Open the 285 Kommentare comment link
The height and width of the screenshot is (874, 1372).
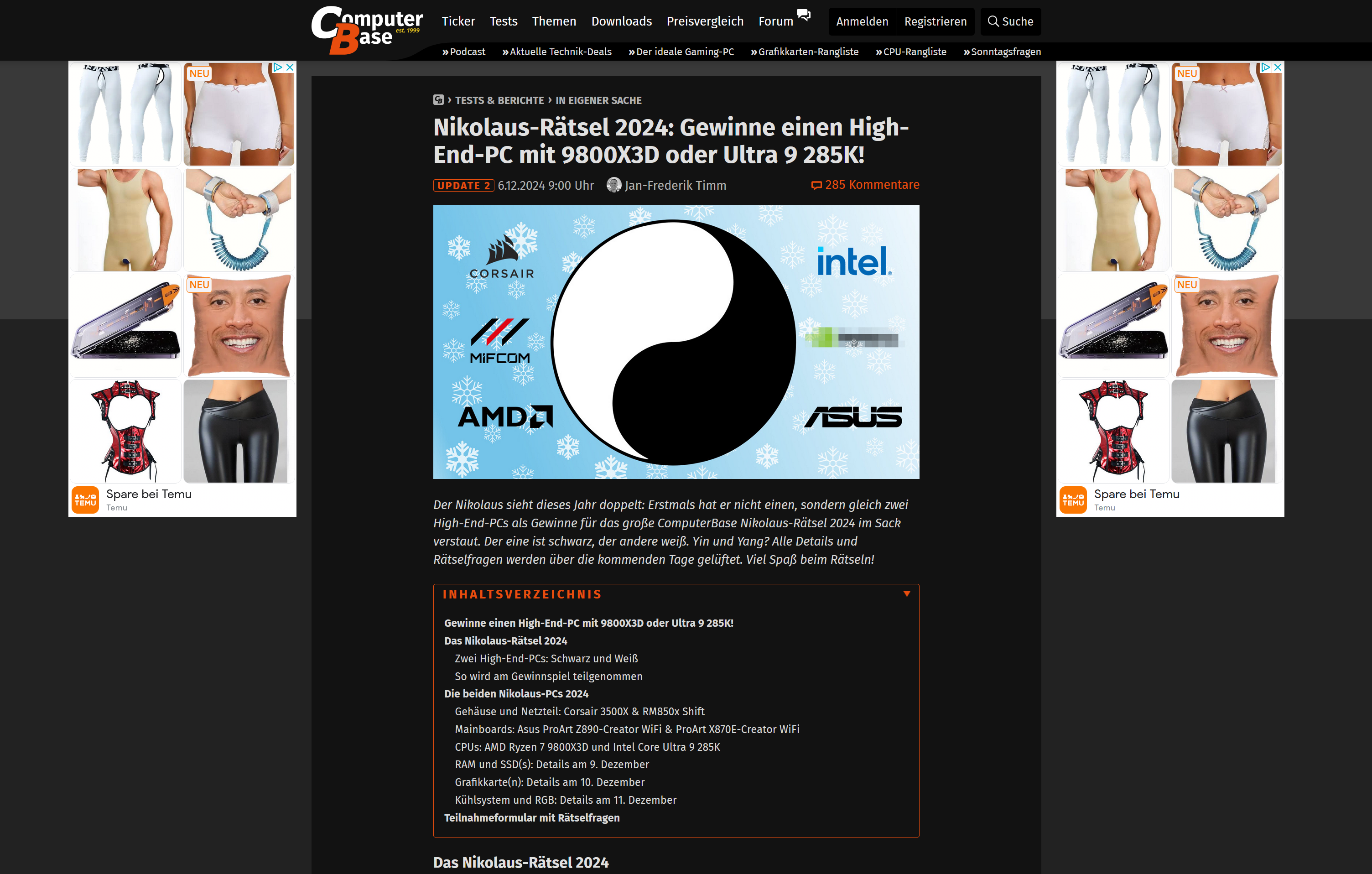click(x=865, y=185)
